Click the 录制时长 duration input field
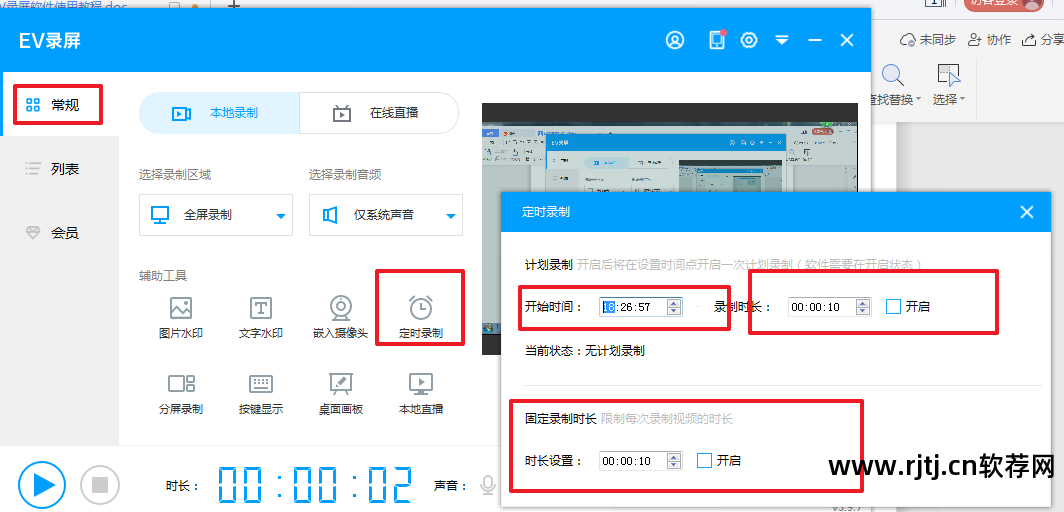Image resolution: width=1064 pixels, height=512 pixels. pos(829,307)
